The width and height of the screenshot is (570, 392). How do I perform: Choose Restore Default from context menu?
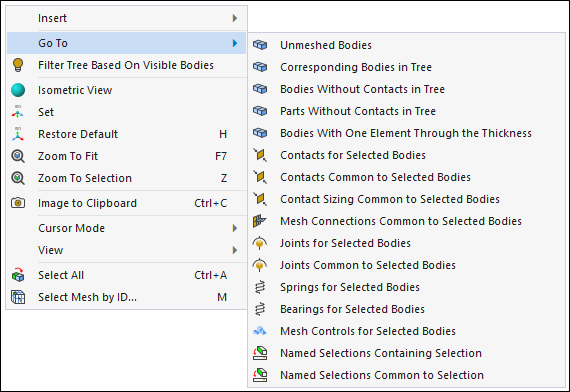127,134
